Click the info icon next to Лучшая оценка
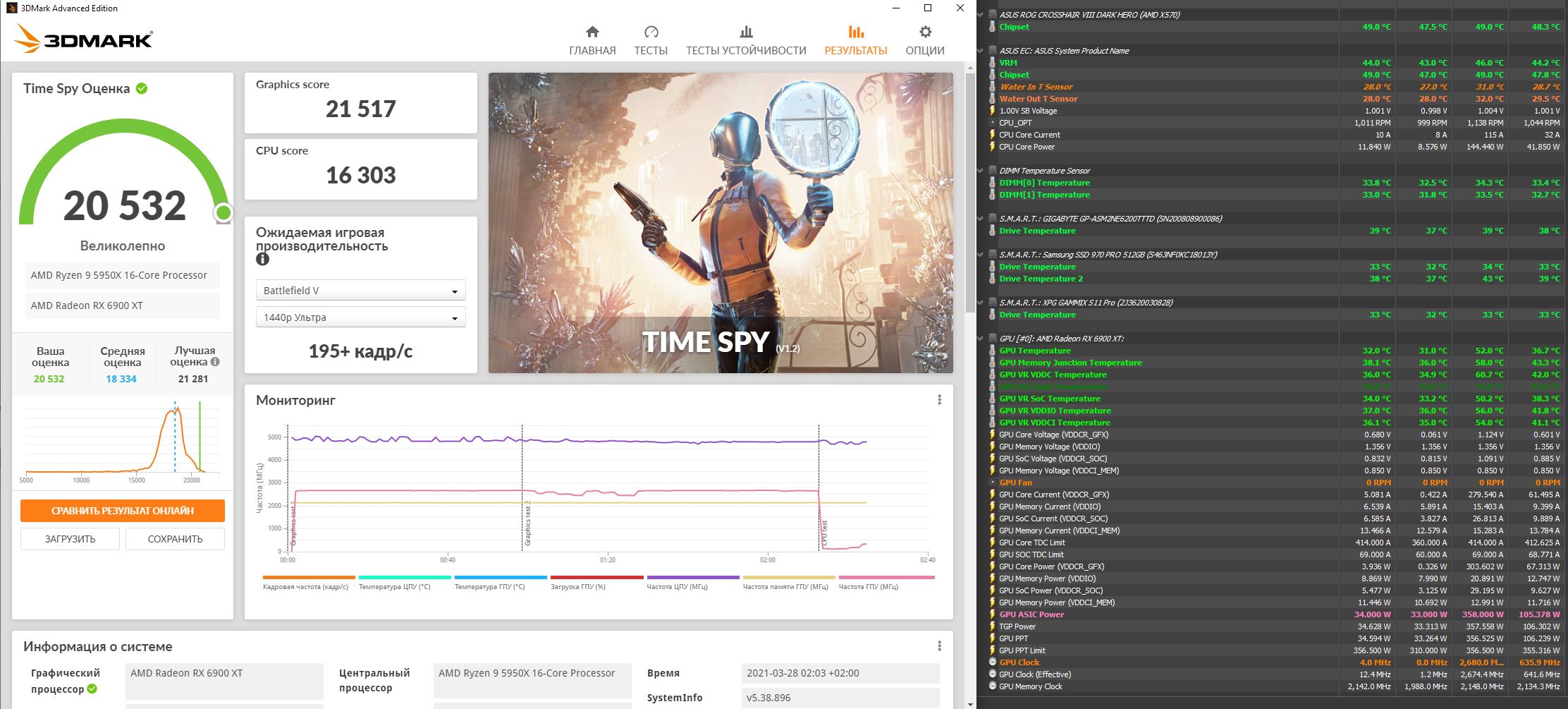This screenshot has width=1568, height=709. click(x=215, y=362)
